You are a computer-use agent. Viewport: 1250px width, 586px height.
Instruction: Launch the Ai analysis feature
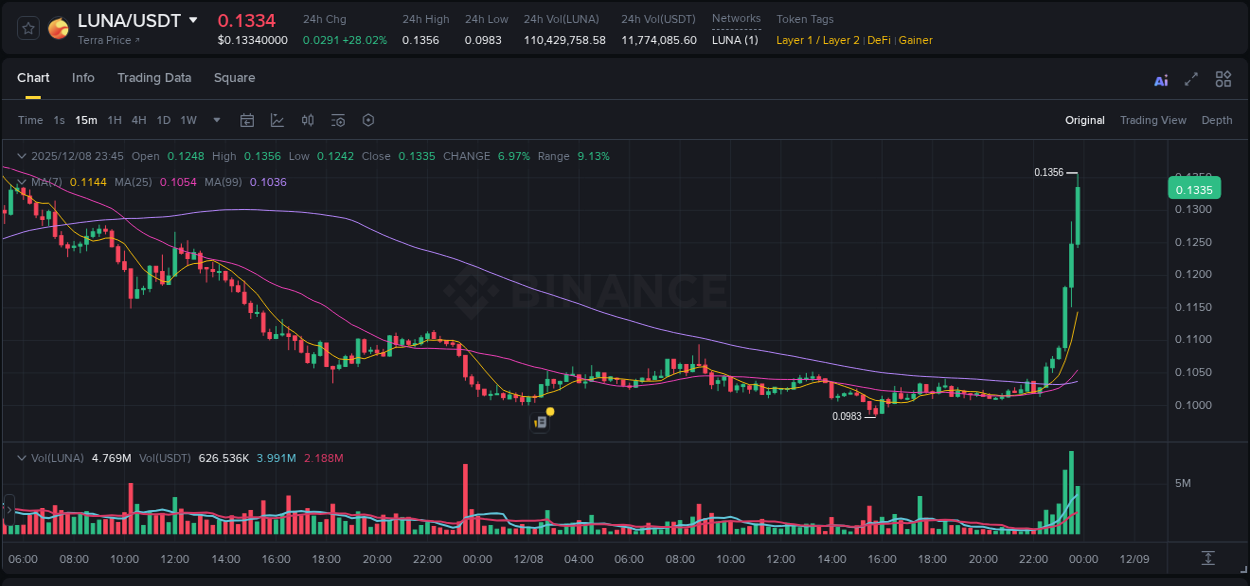pos(1161,78)
